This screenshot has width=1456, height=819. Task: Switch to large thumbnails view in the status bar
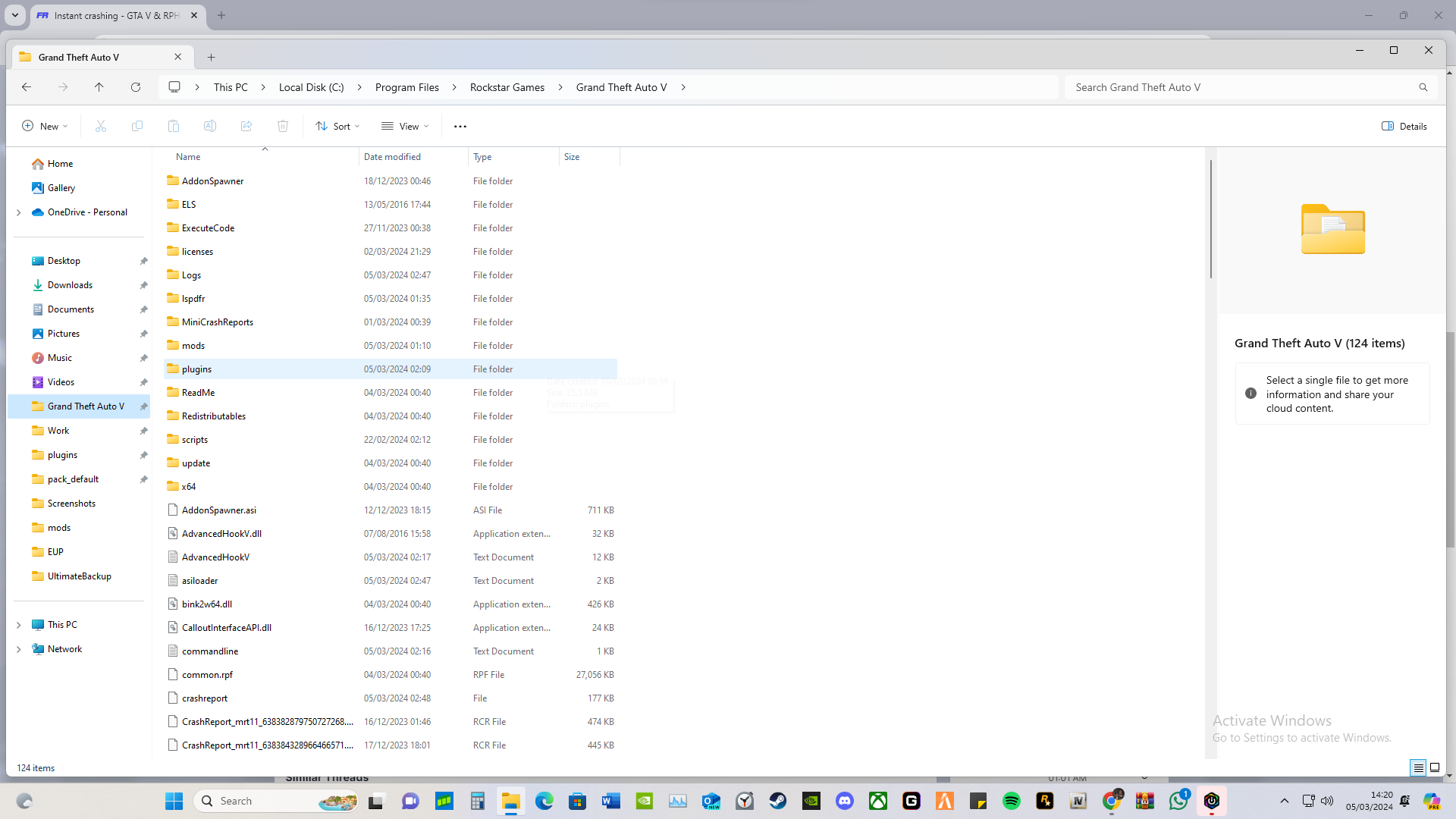coord(1435,767)
